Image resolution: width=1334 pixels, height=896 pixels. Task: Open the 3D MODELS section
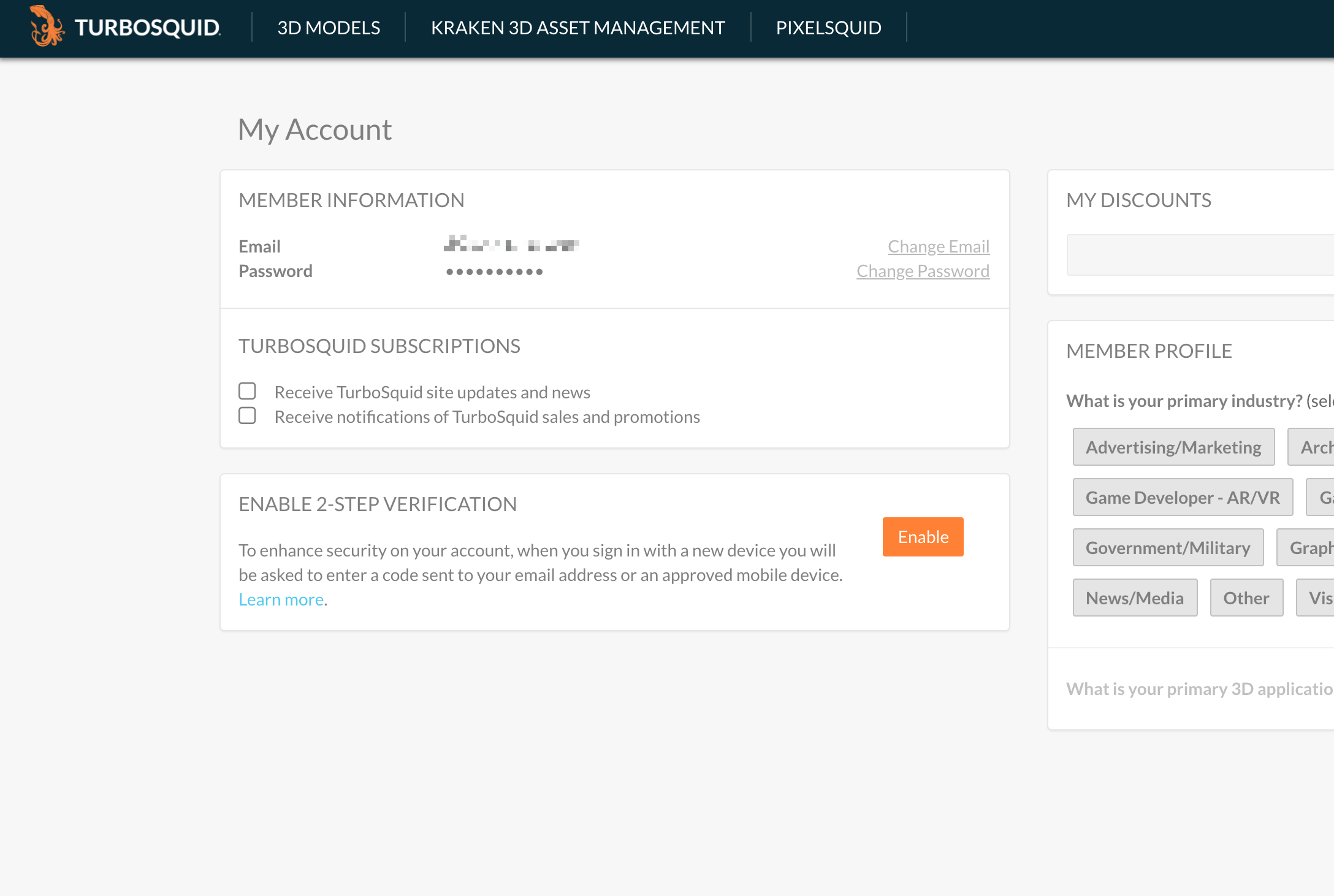tap(329, 28)
